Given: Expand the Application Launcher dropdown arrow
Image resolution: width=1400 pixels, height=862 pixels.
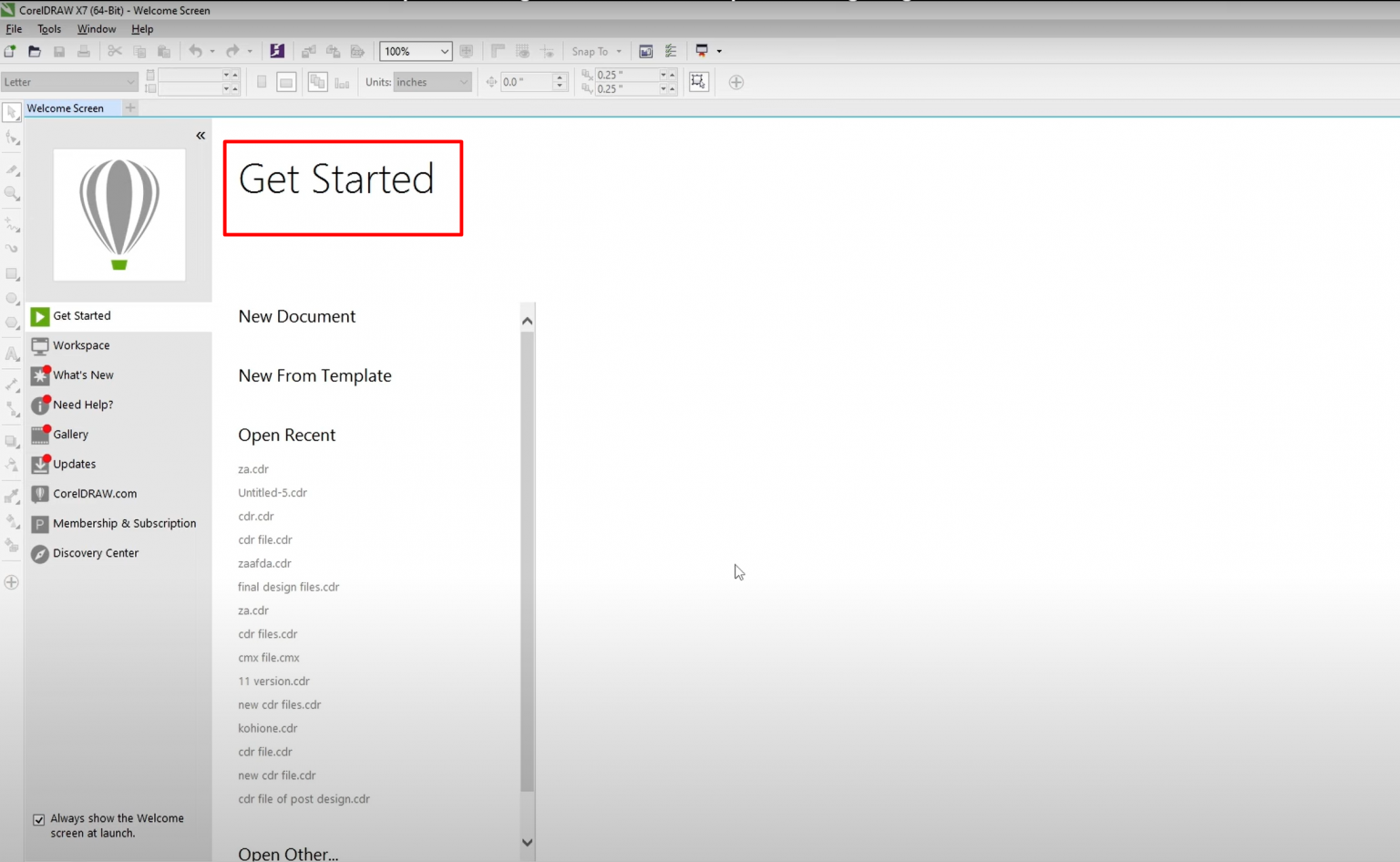Looking at the screenshot, I should 719,51.
